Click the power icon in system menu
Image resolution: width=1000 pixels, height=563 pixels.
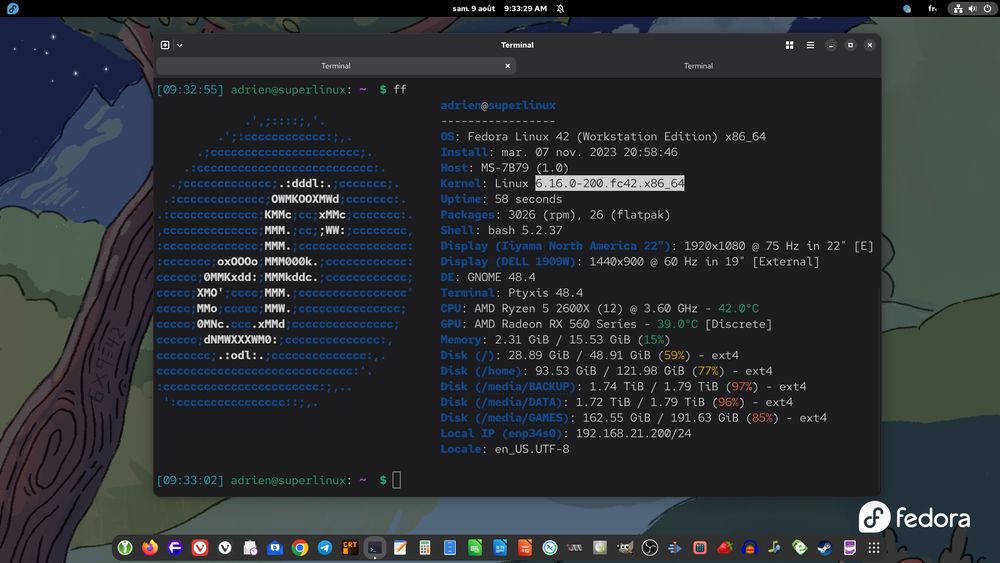[x=987, y=8]
